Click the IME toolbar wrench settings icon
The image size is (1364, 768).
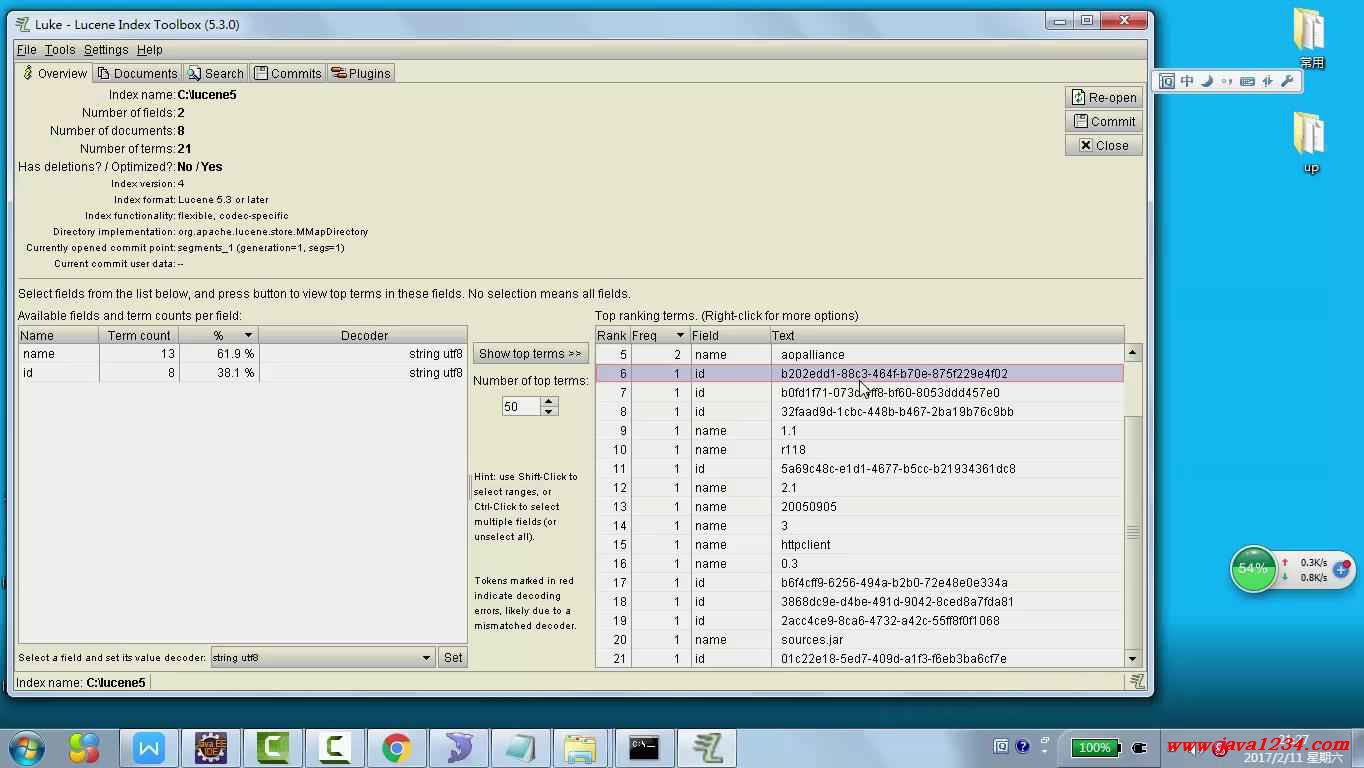pyautogui.click(x=1287, y=81)
